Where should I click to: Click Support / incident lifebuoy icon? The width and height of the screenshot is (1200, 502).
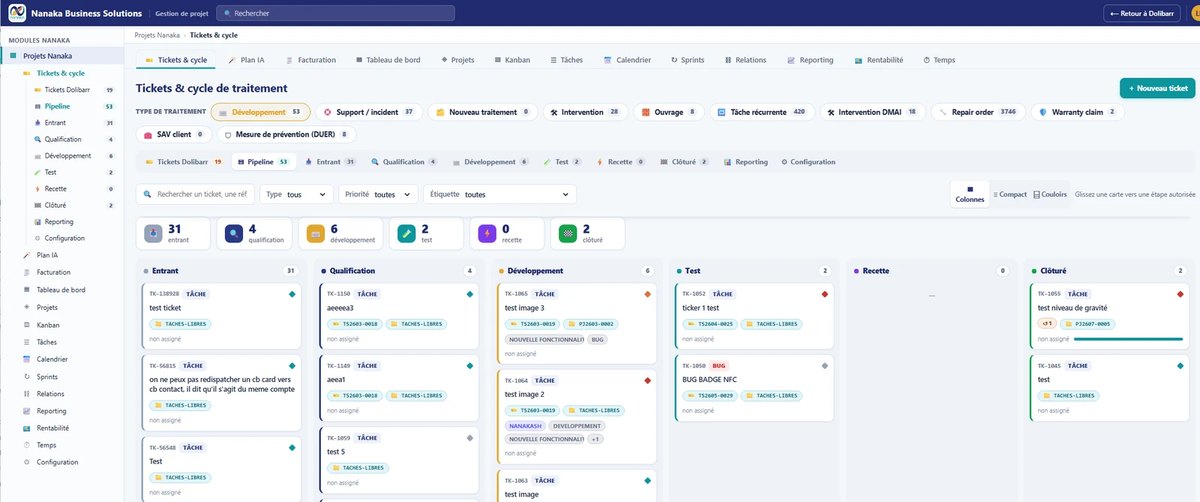click(327, 112)
